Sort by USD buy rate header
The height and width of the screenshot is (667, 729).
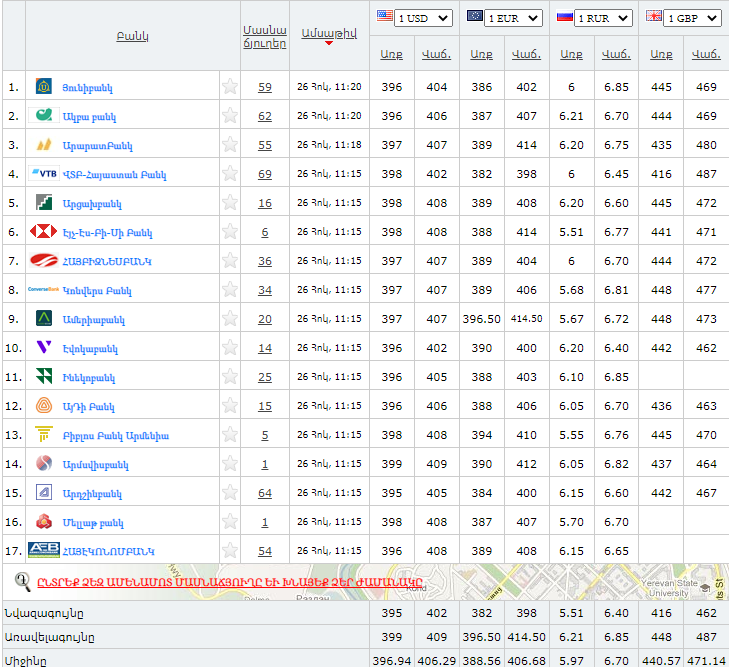coord(391,54)
